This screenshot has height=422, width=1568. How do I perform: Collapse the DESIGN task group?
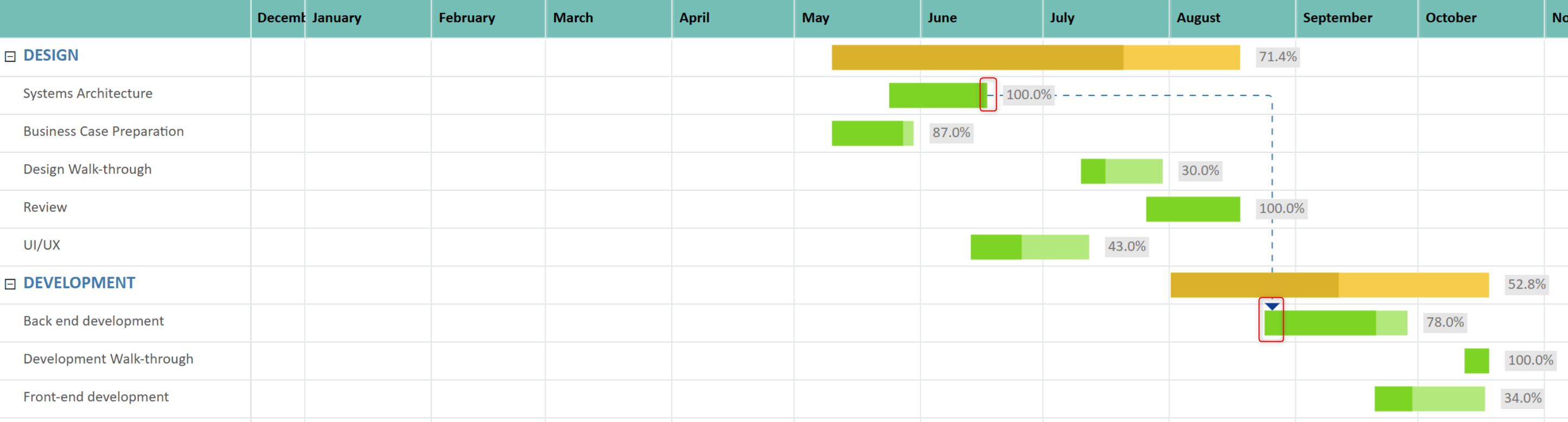point(10,56)
